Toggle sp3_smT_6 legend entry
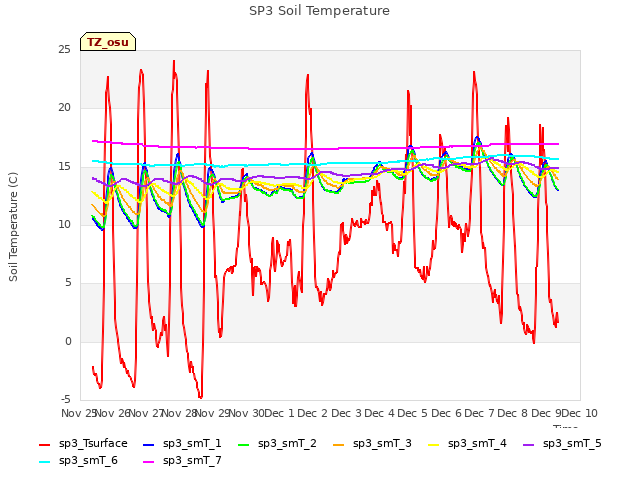640x480 pixels. 78,461
